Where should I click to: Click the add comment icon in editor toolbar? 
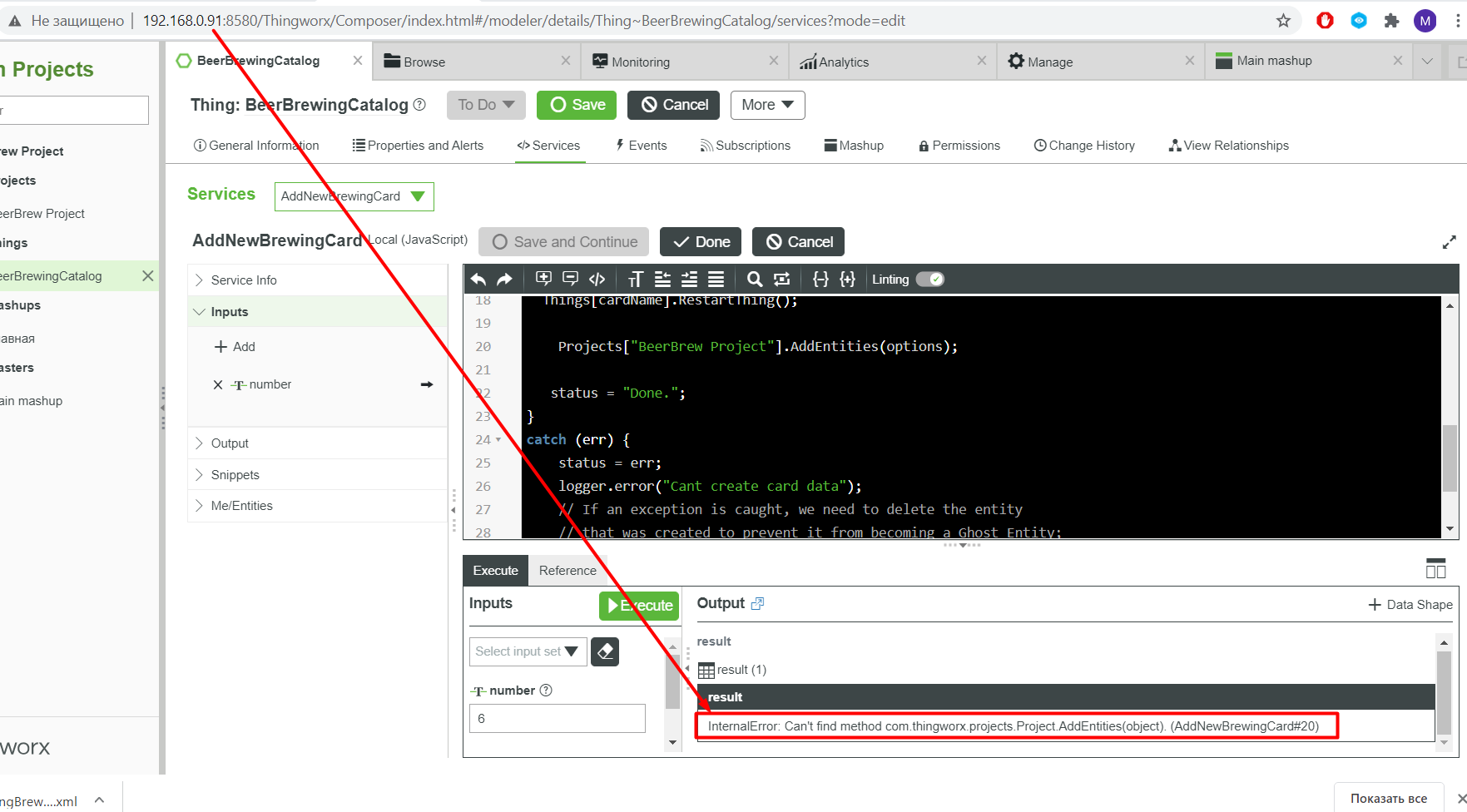click(x=543, y=279)
